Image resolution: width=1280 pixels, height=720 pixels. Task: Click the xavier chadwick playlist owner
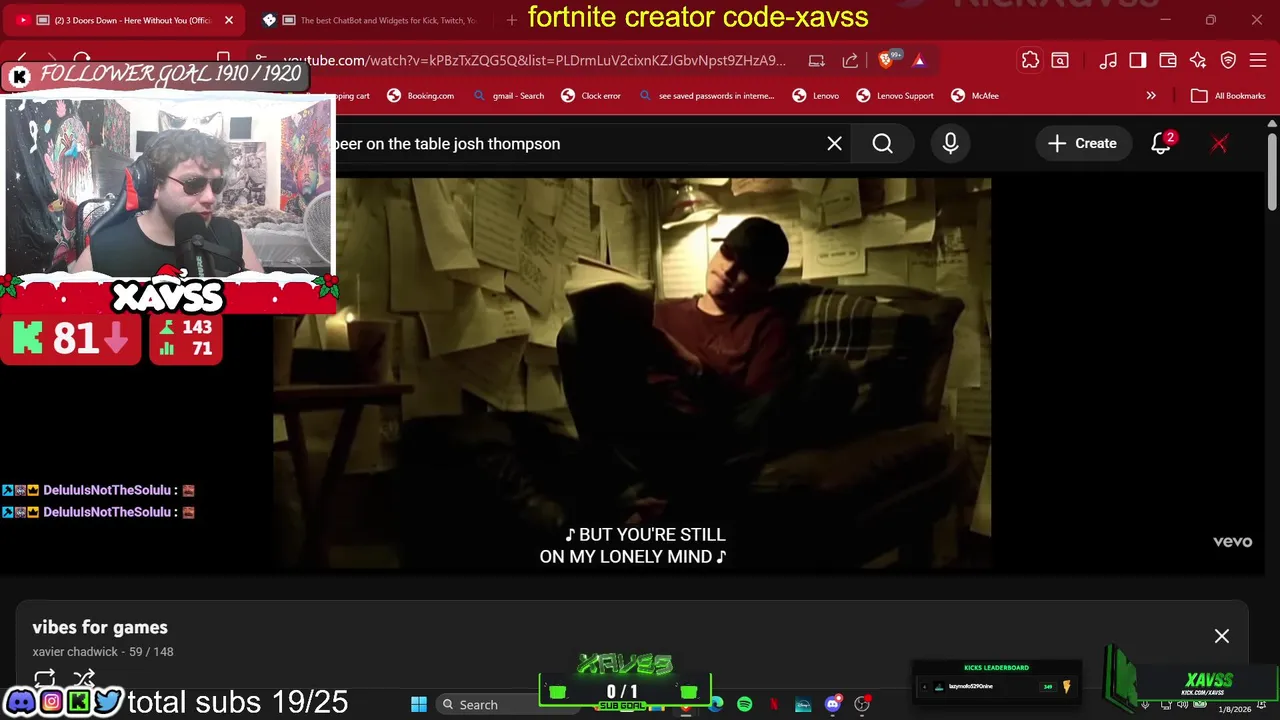[x=77, y=652]
